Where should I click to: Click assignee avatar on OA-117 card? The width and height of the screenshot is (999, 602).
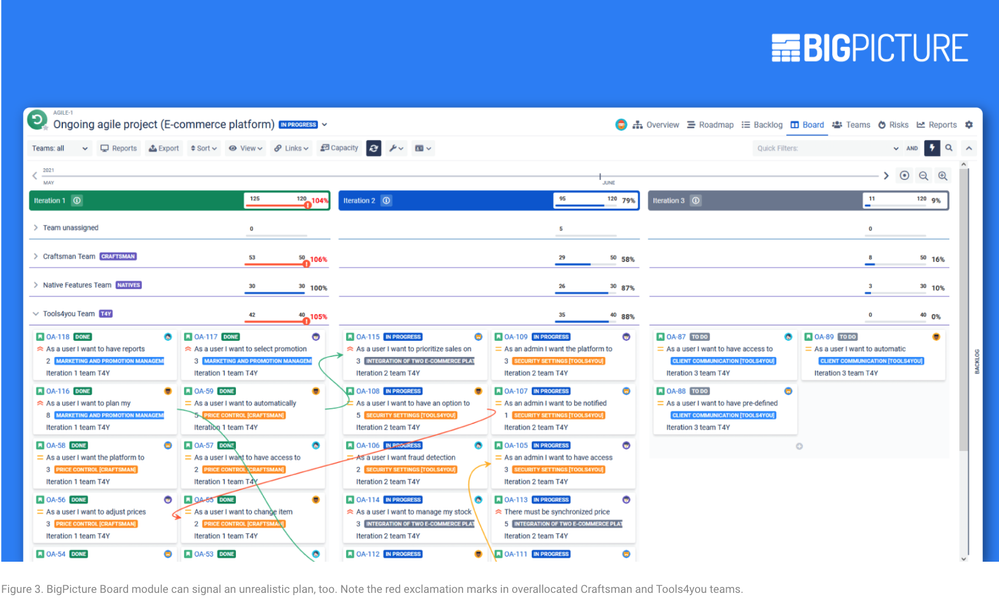pyautogui.click(x=315, y=337)
